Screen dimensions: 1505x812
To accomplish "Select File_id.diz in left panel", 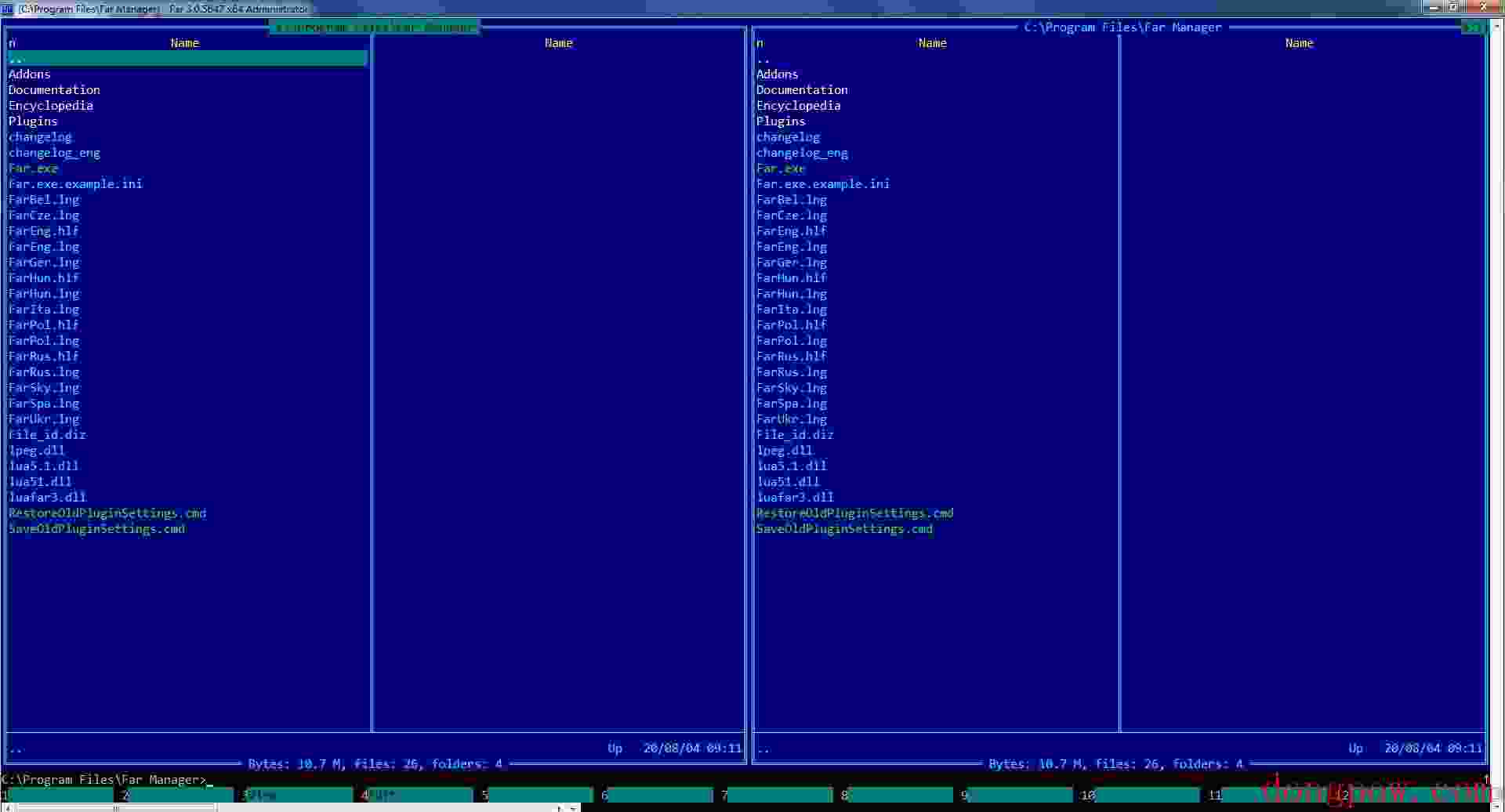I will point(47,435).
